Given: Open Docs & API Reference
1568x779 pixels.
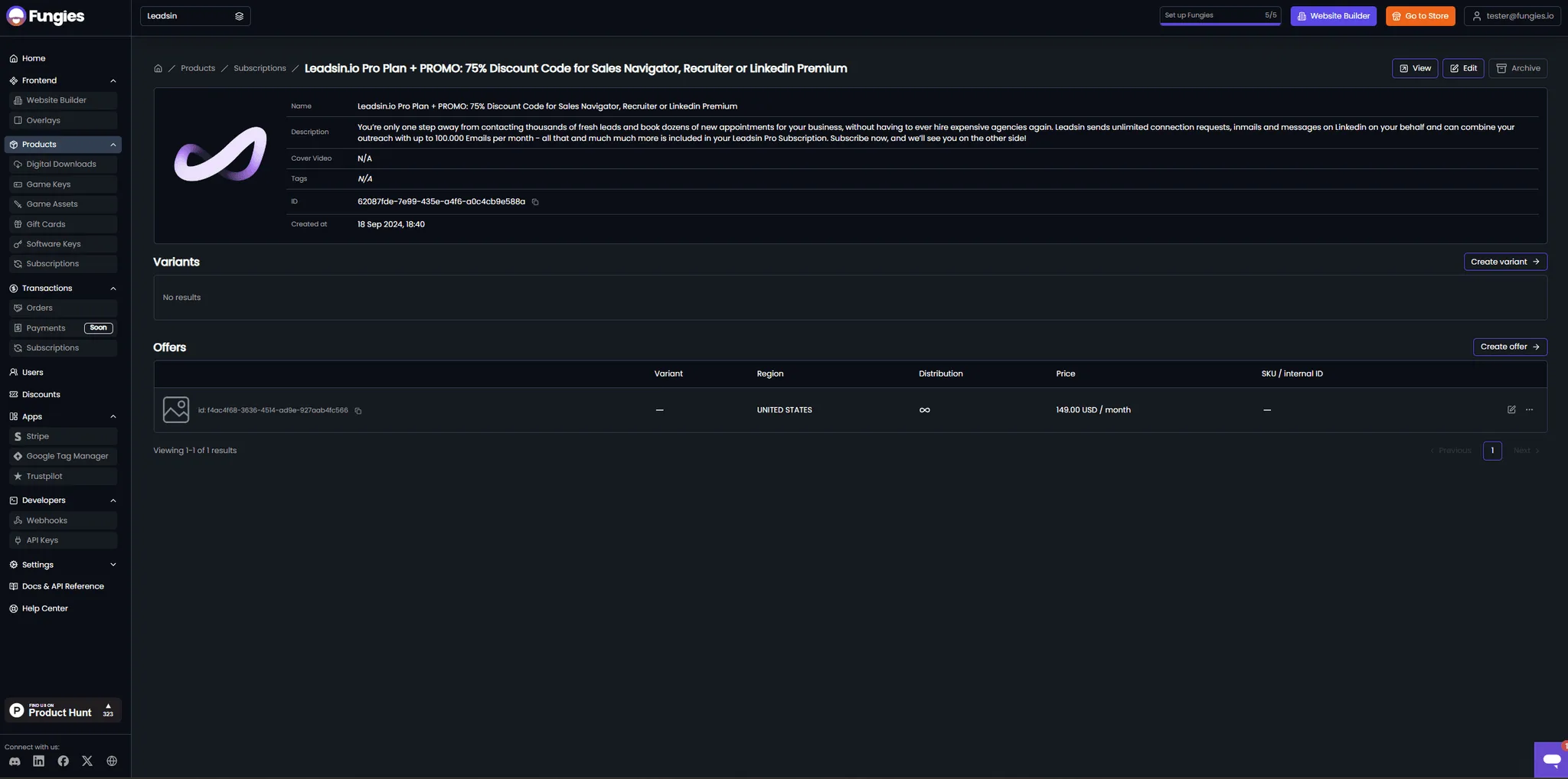Looking at the screenshot, I should coord(63,586).
